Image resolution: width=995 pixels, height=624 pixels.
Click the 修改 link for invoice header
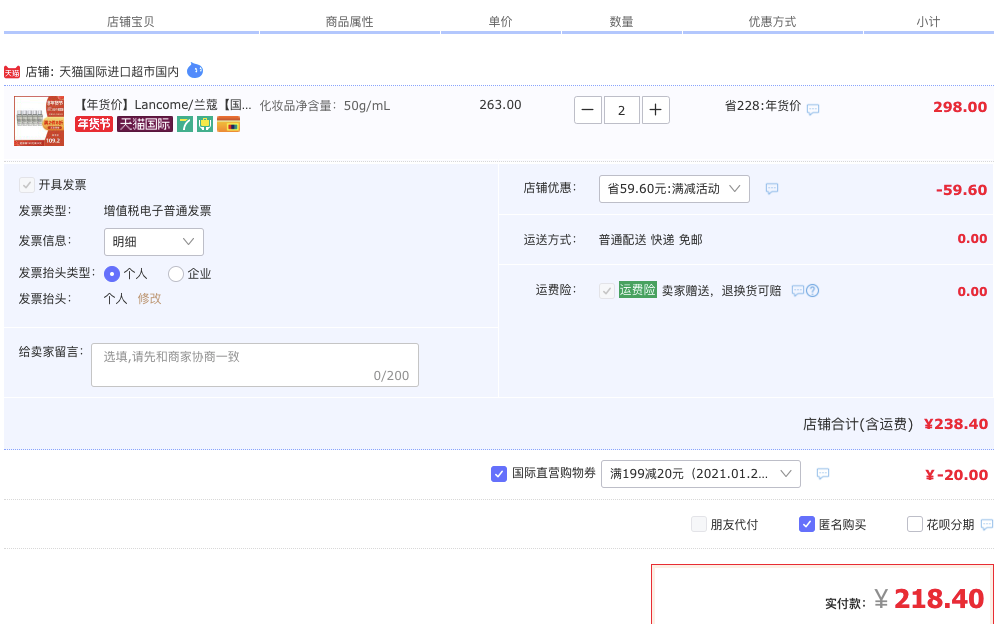149,298
